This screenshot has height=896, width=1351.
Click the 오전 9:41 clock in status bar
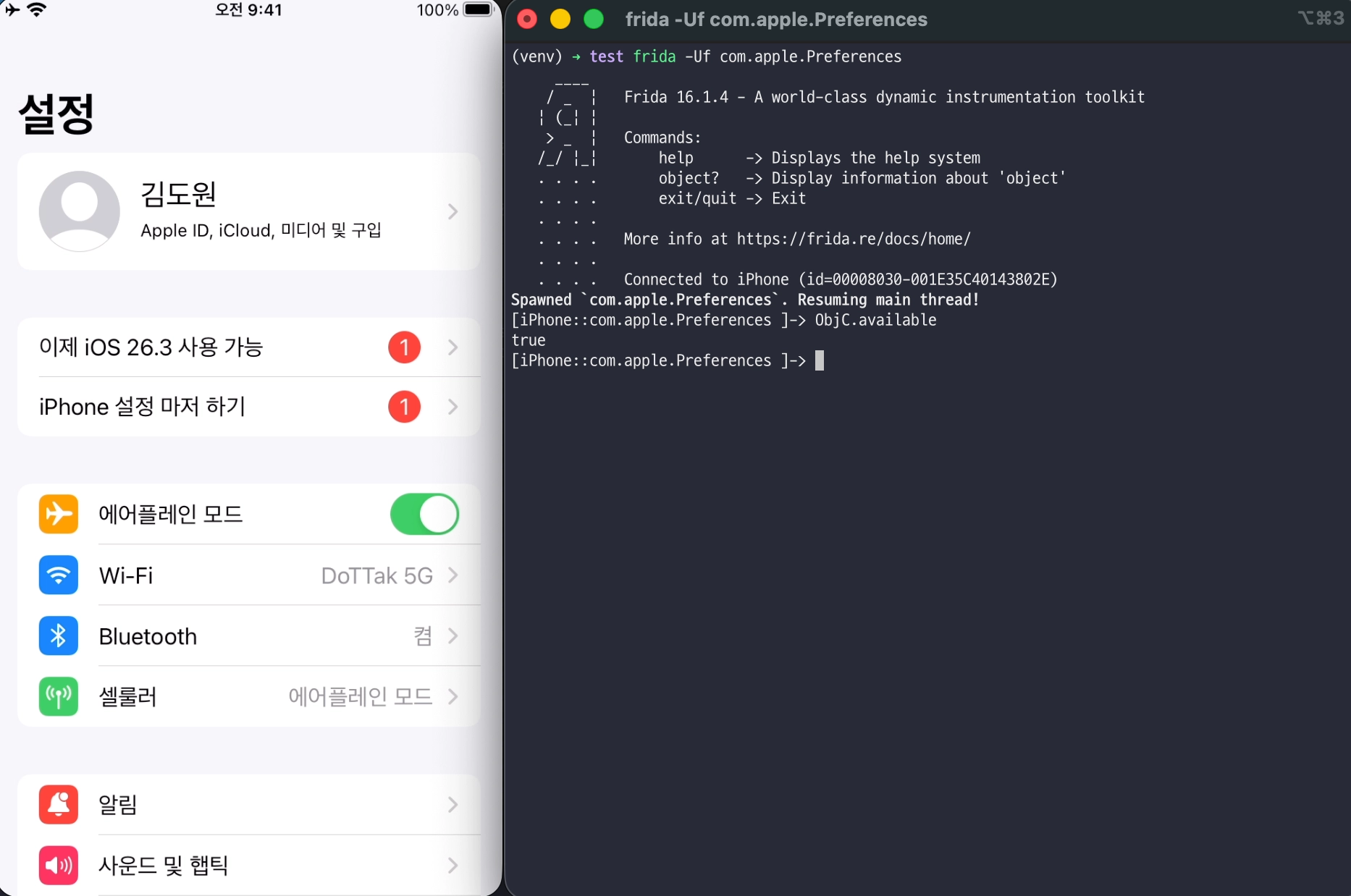248,10
